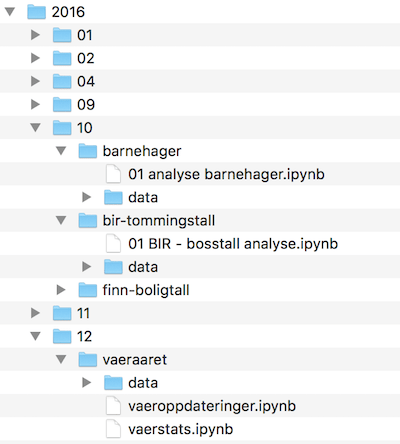Click data folder icon under bir-tommingstall
Screen dimensions: 400x444
(113, 267)
